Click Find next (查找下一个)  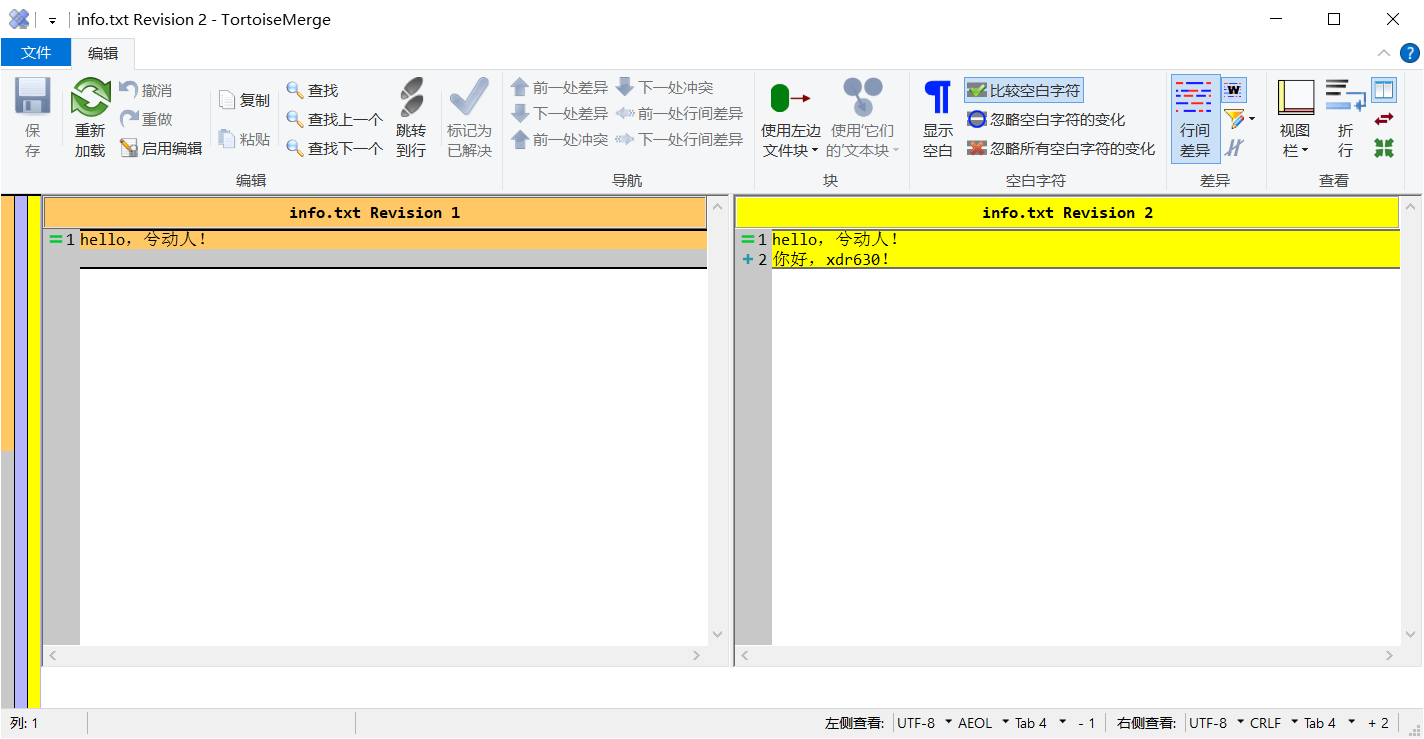335,148
